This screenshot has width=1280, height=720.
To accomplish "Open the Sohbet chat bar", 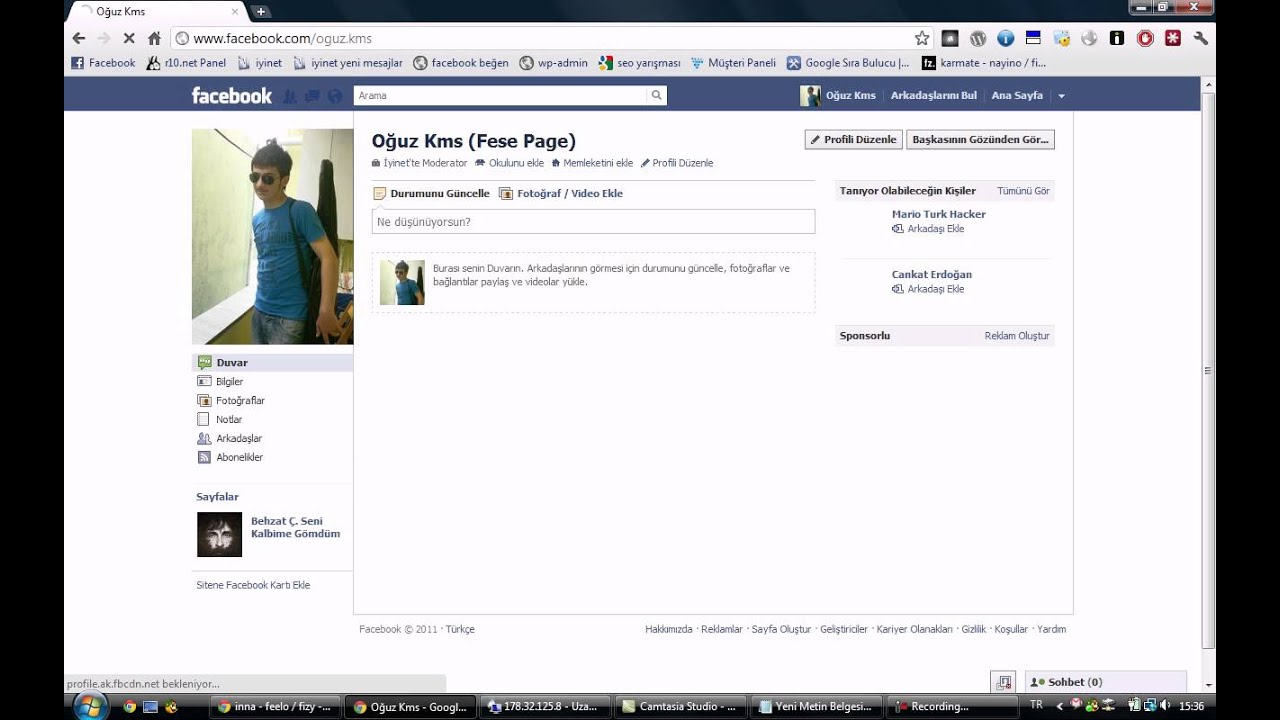I will coord(1107,682).
